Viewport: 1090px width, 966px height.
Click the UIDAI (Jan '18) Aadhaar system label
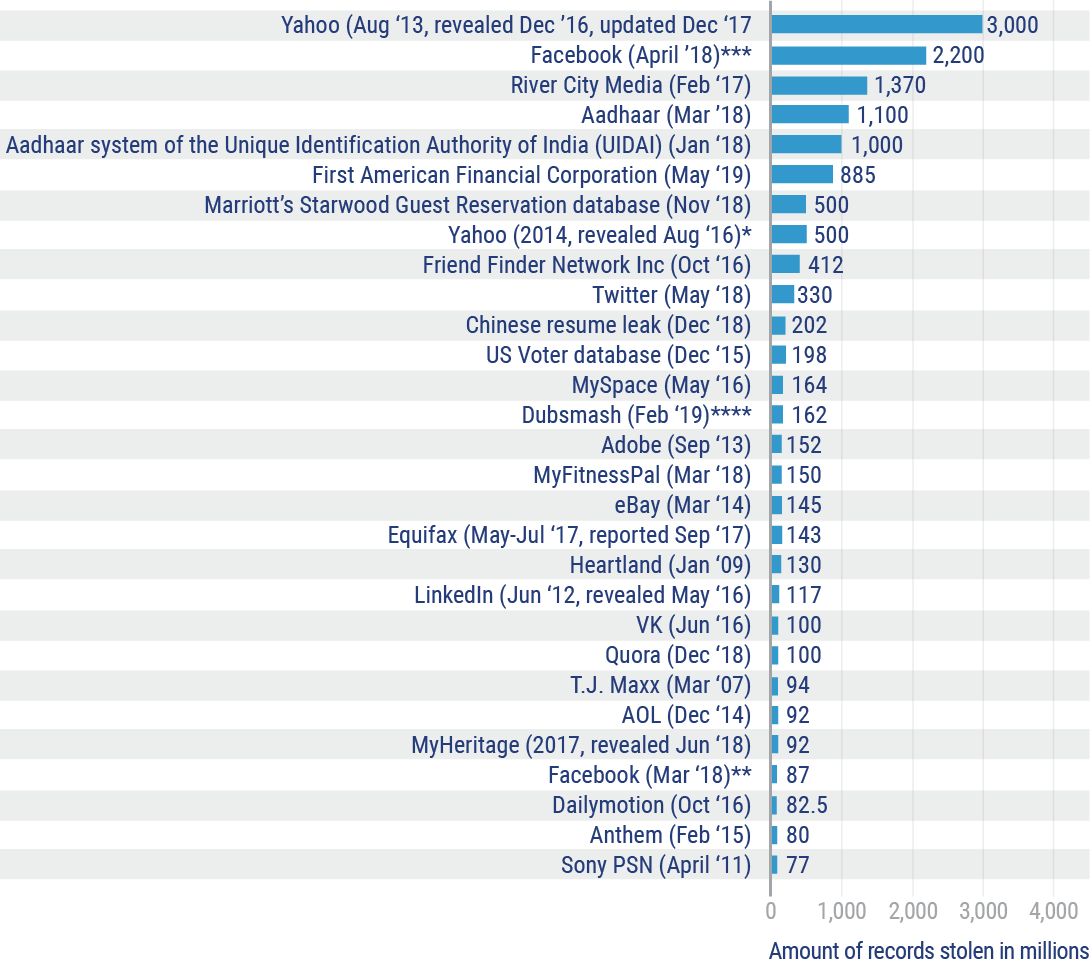click(379, 145)
